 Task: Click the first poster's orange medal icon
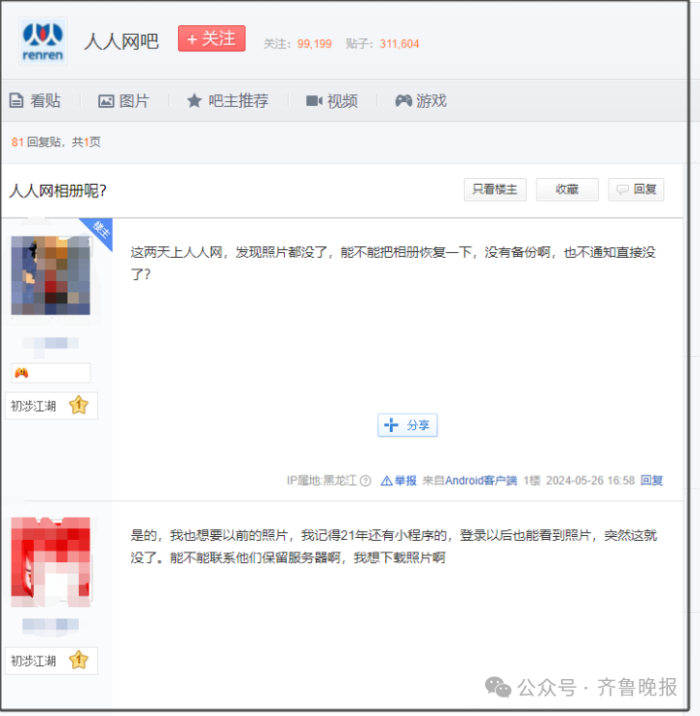tap(21, 373)
